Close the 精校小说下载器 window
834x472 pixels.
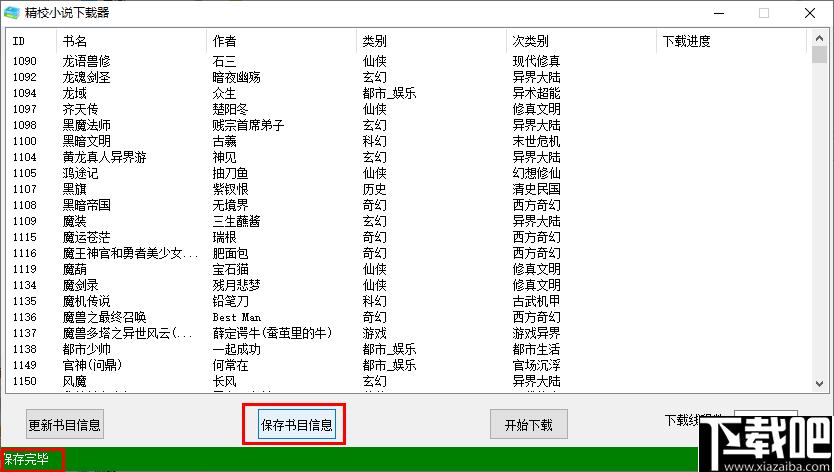810,13
